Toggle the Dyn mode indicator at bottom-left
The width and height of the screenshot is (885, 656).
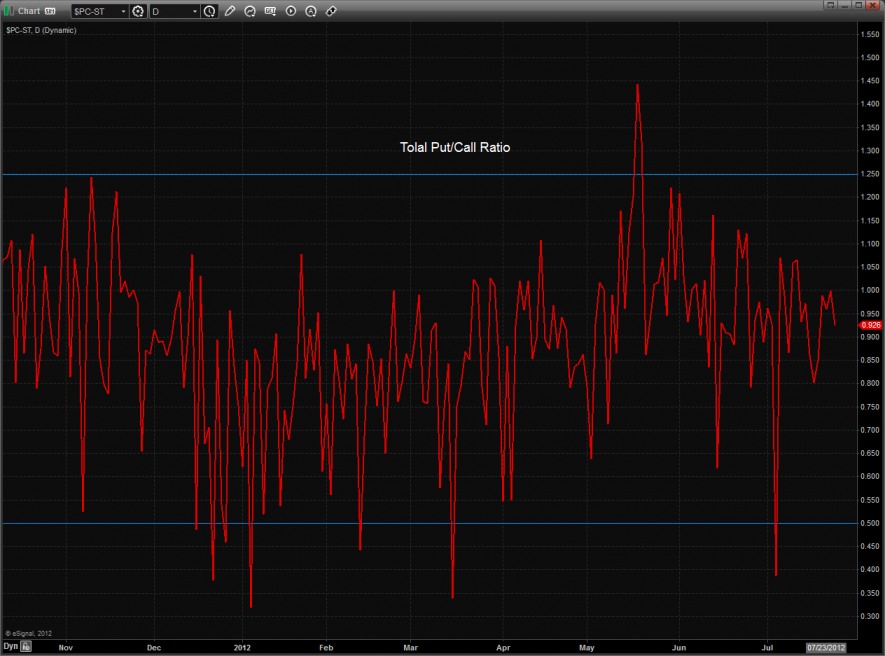[x=10, y=647]
